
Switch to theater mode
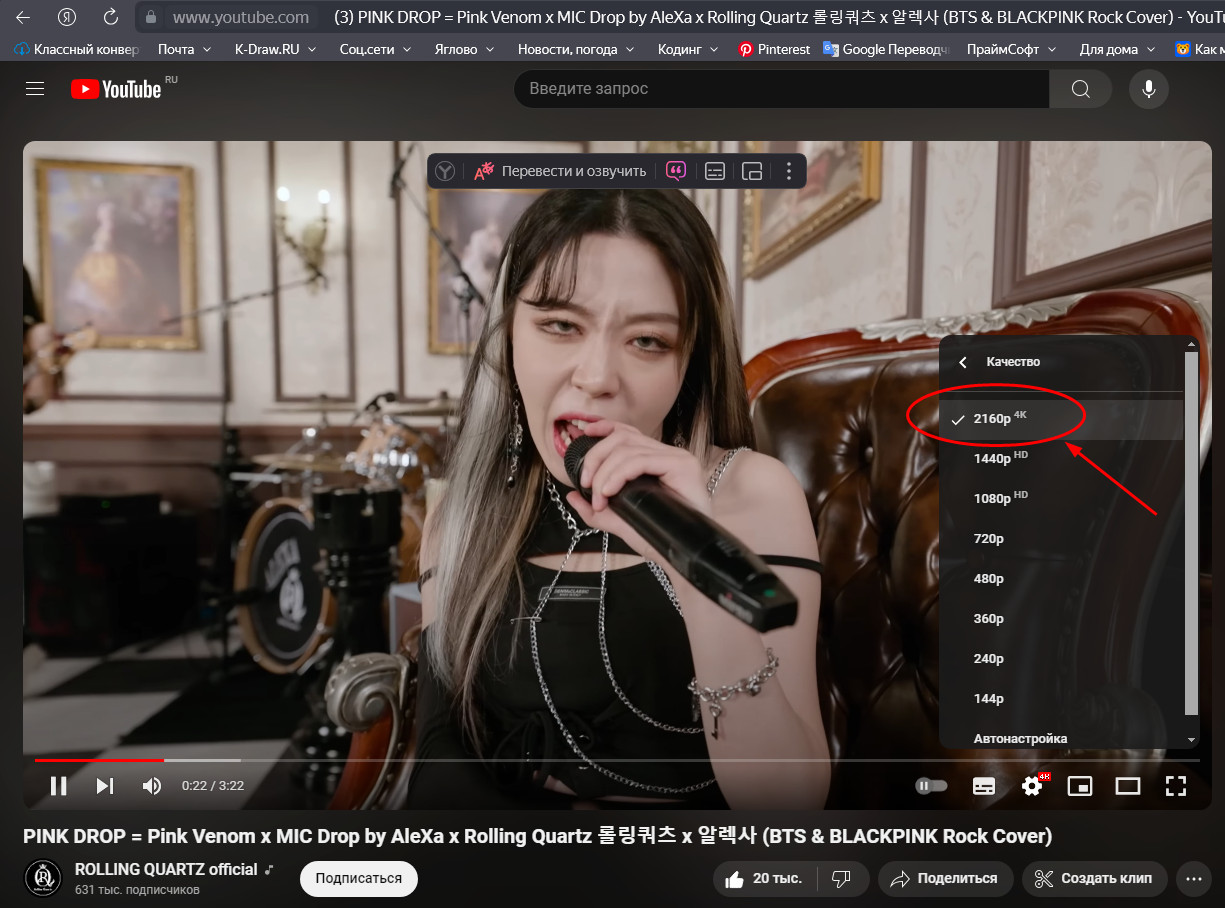pos(1128,786)
